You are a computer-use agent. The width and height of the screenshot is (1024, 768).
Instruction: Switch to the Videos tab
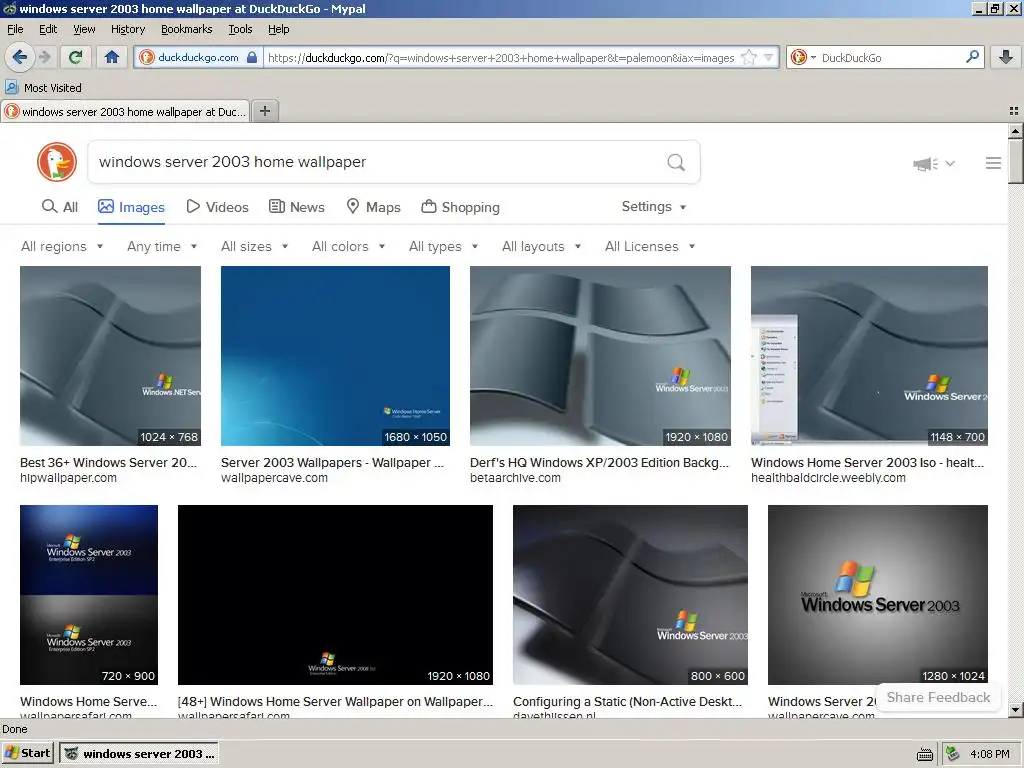pos(217,207)
